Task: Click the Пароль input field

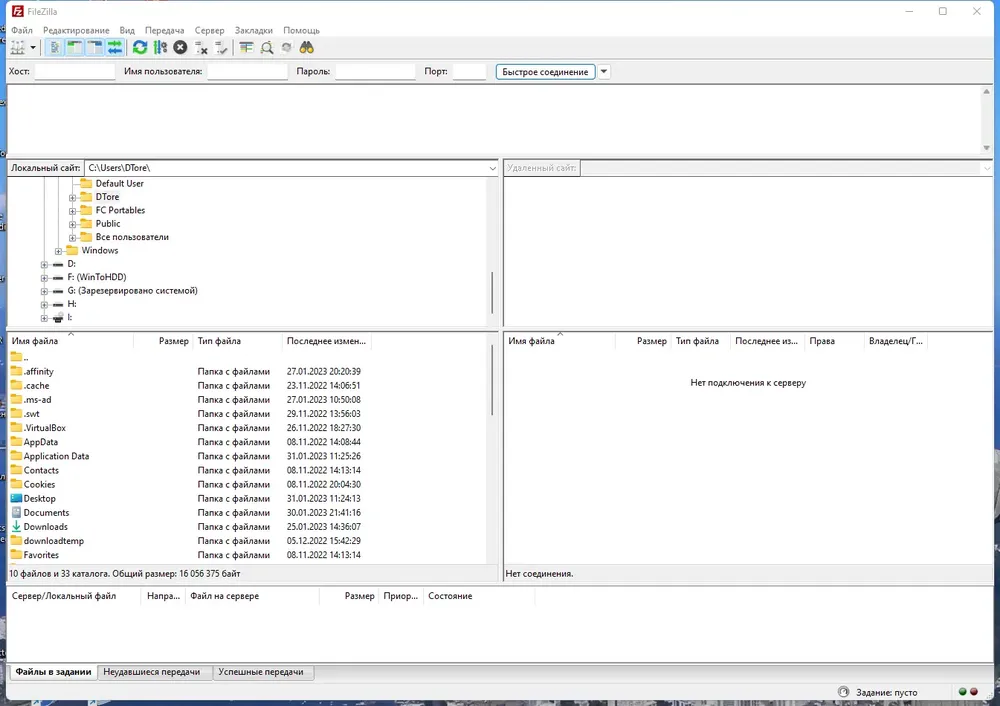Action: tap(376, 71)
